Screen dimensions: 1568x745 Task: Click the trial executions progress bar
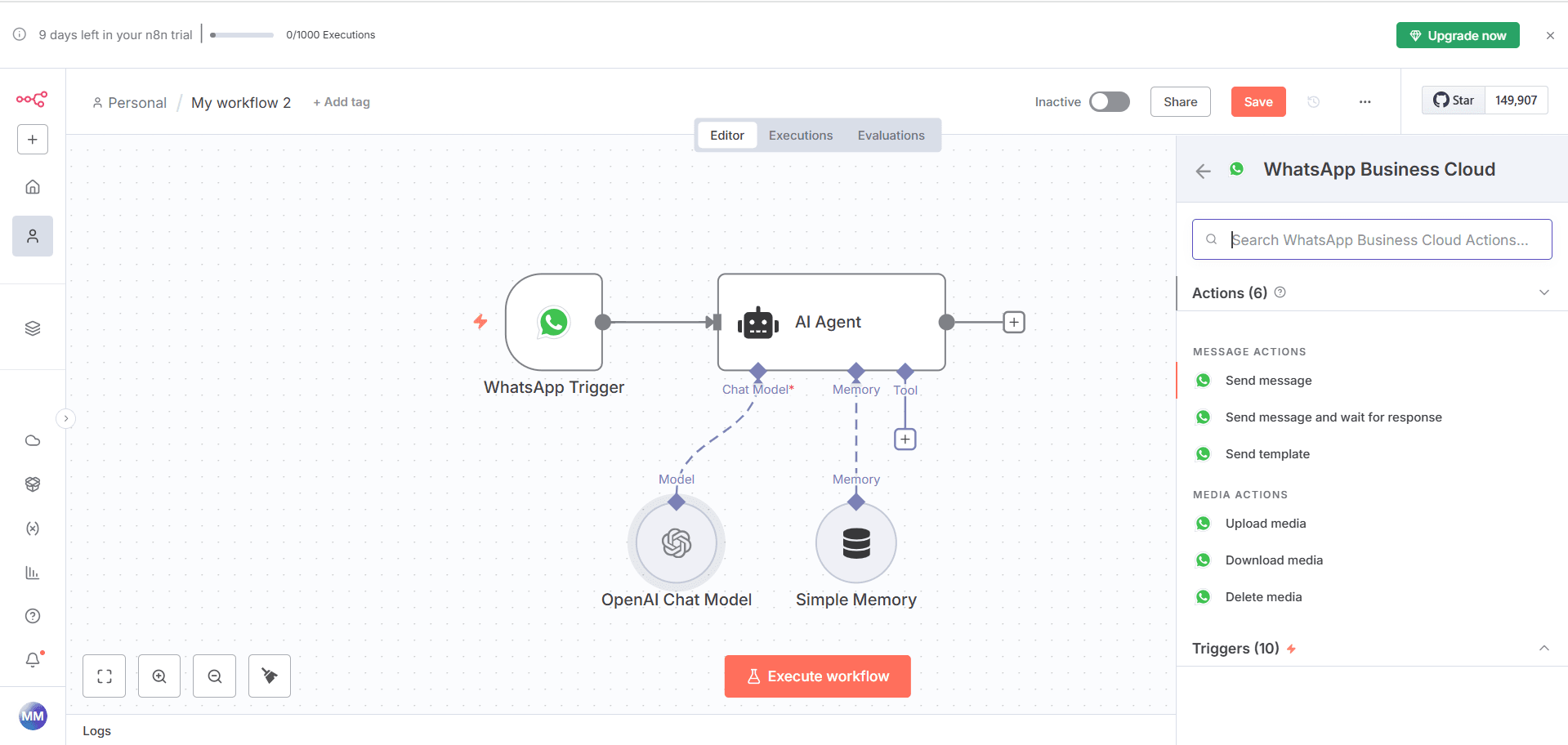coord(242,35)
